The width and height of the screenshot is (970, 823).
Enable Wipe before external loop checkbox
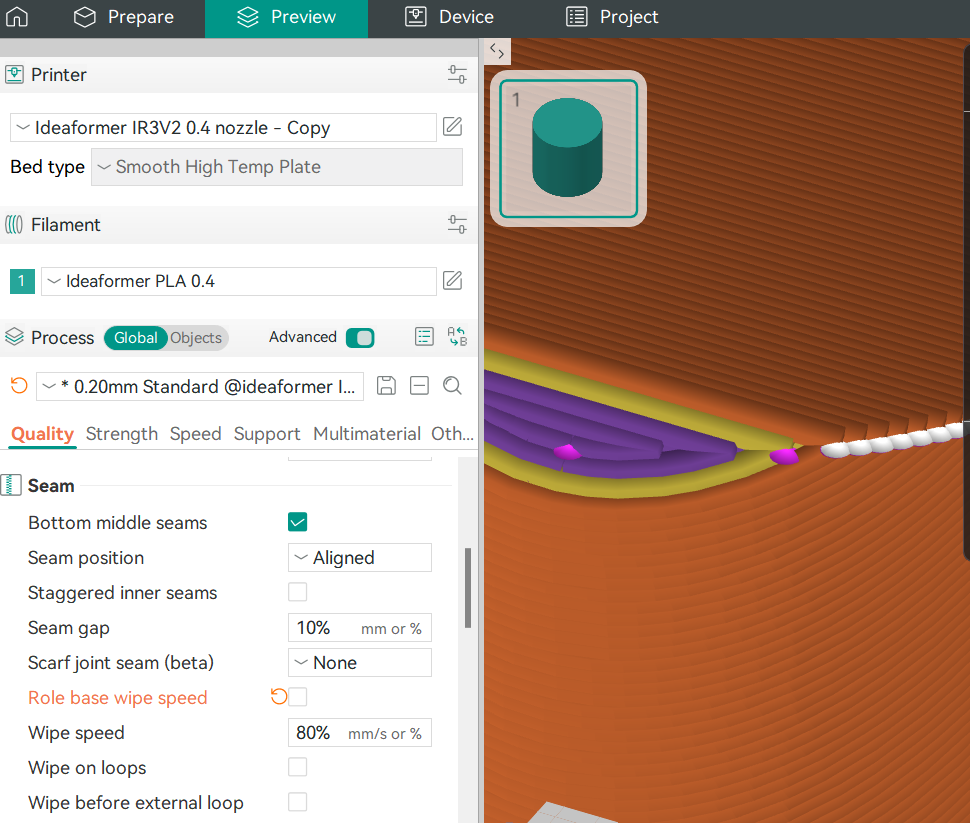(x=298, y=801)
